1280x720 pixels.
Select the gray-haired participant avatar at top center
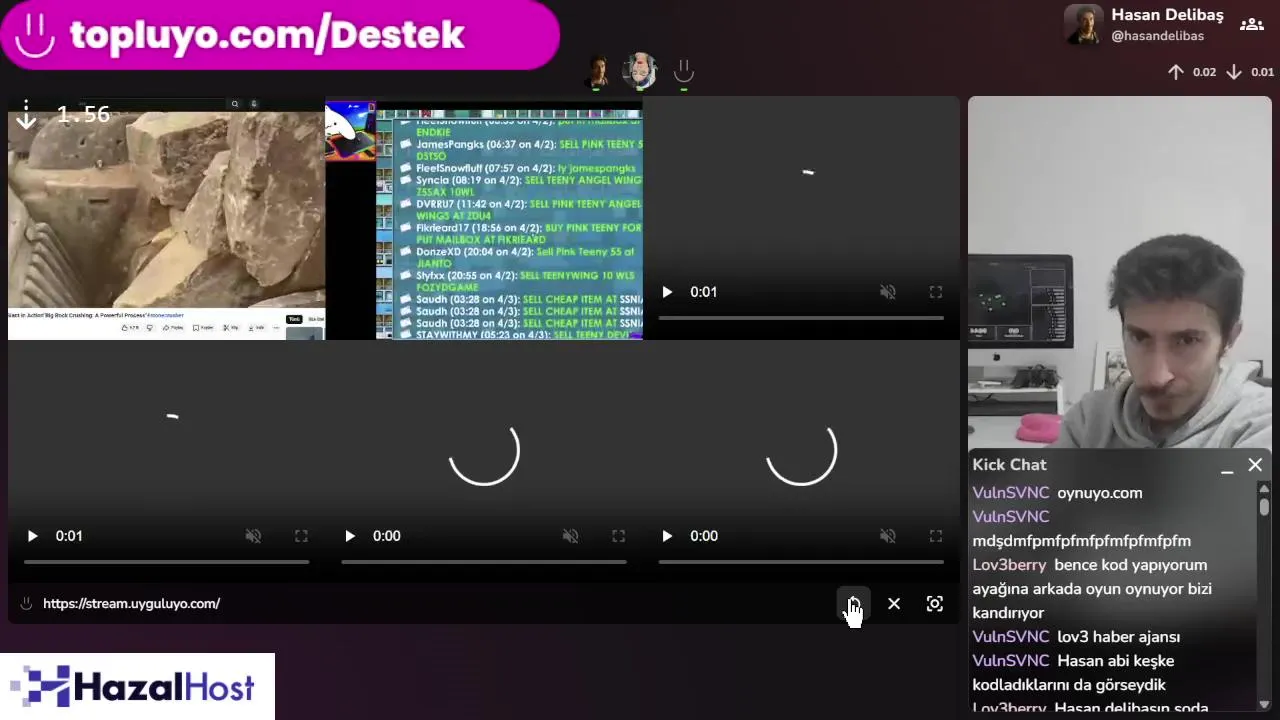click(640, 71)
